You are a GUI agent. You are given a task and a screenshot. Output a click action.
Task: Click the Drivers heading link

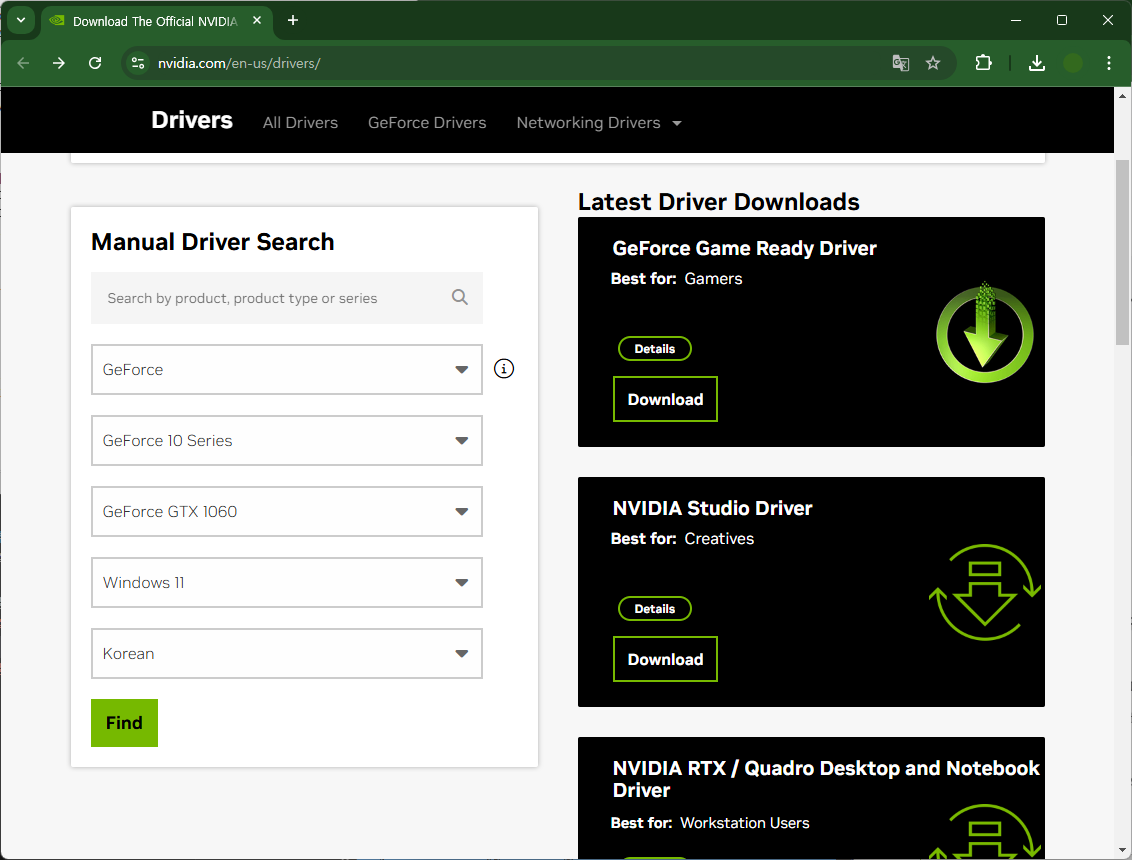[192, 120]
